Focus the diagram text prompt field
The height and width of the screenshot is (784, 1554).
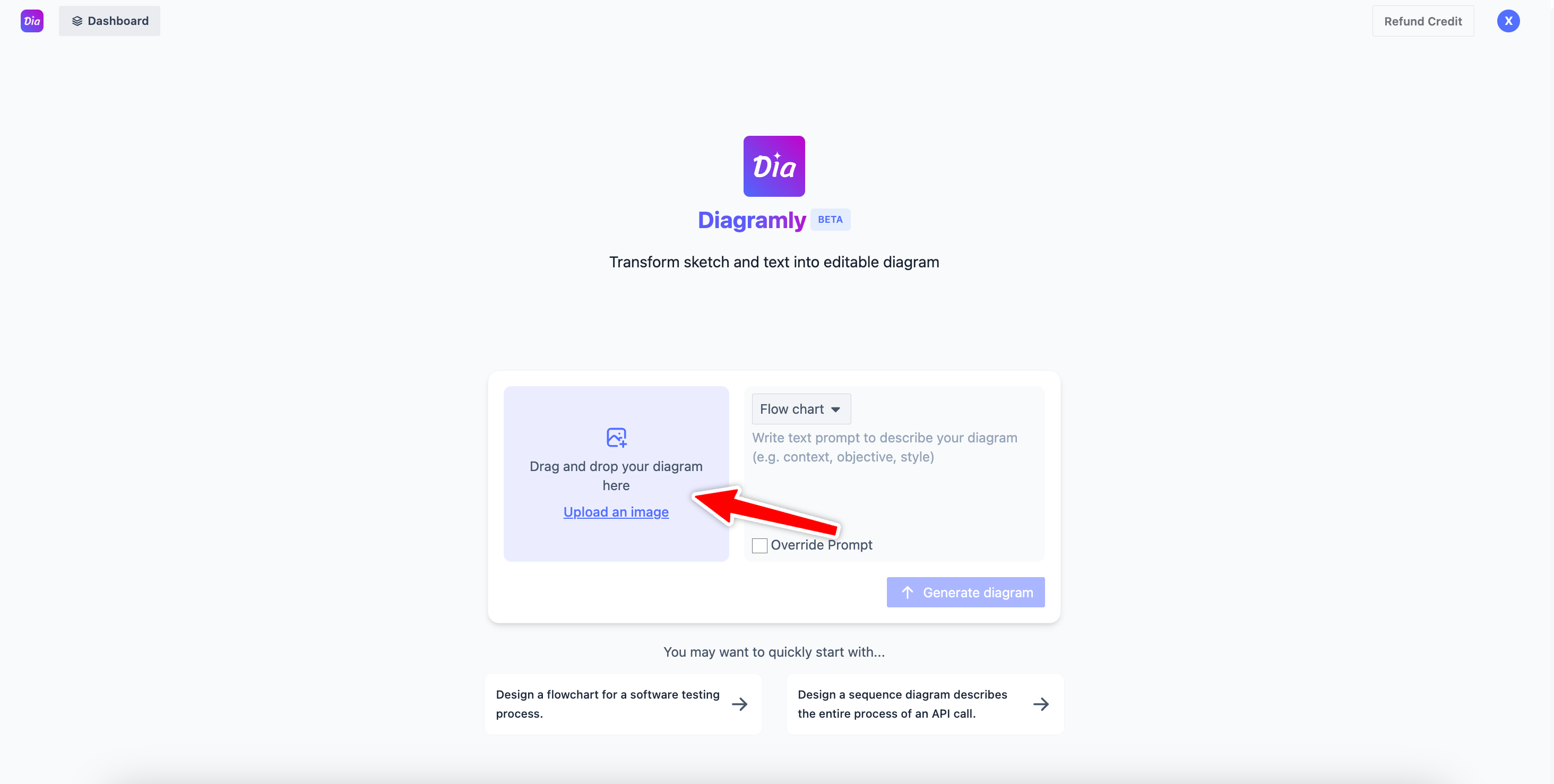(x=894, y=480)
